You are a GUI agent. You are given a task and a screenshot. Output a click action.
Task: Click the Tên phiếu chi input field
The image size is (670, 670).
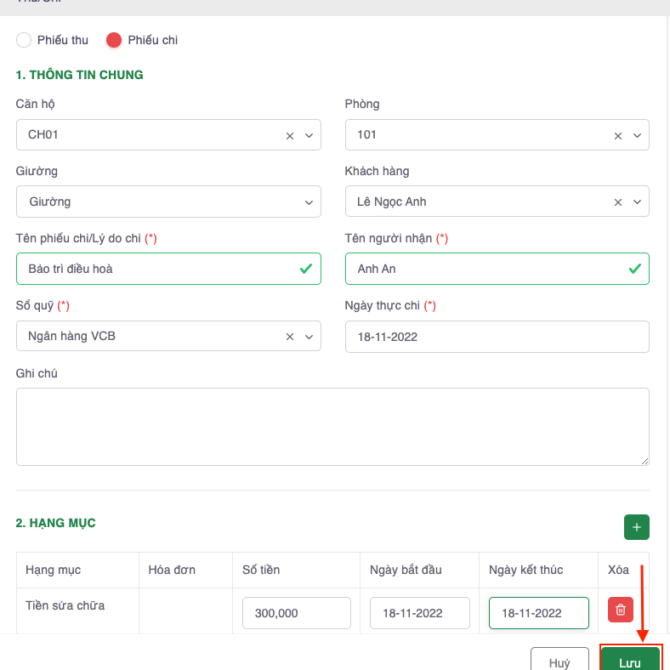pyautogui.click(x=155, y=269)
